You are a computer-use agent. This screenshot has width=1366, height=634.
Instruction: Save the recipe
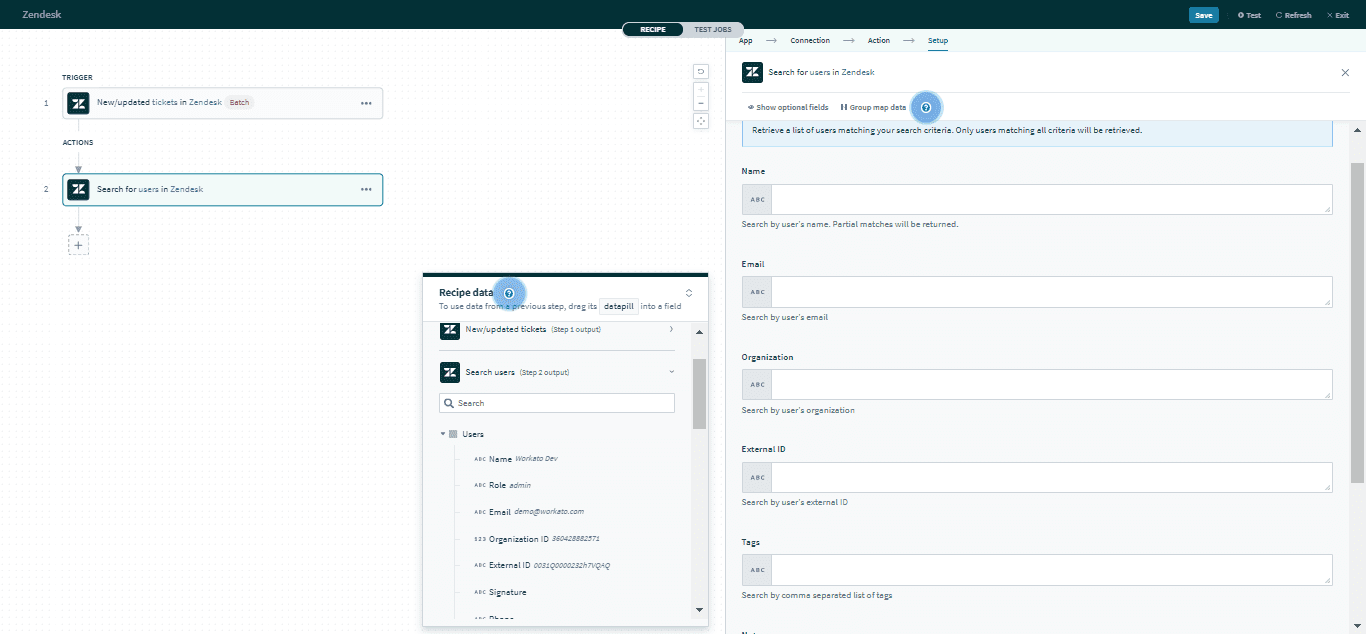1204,14
